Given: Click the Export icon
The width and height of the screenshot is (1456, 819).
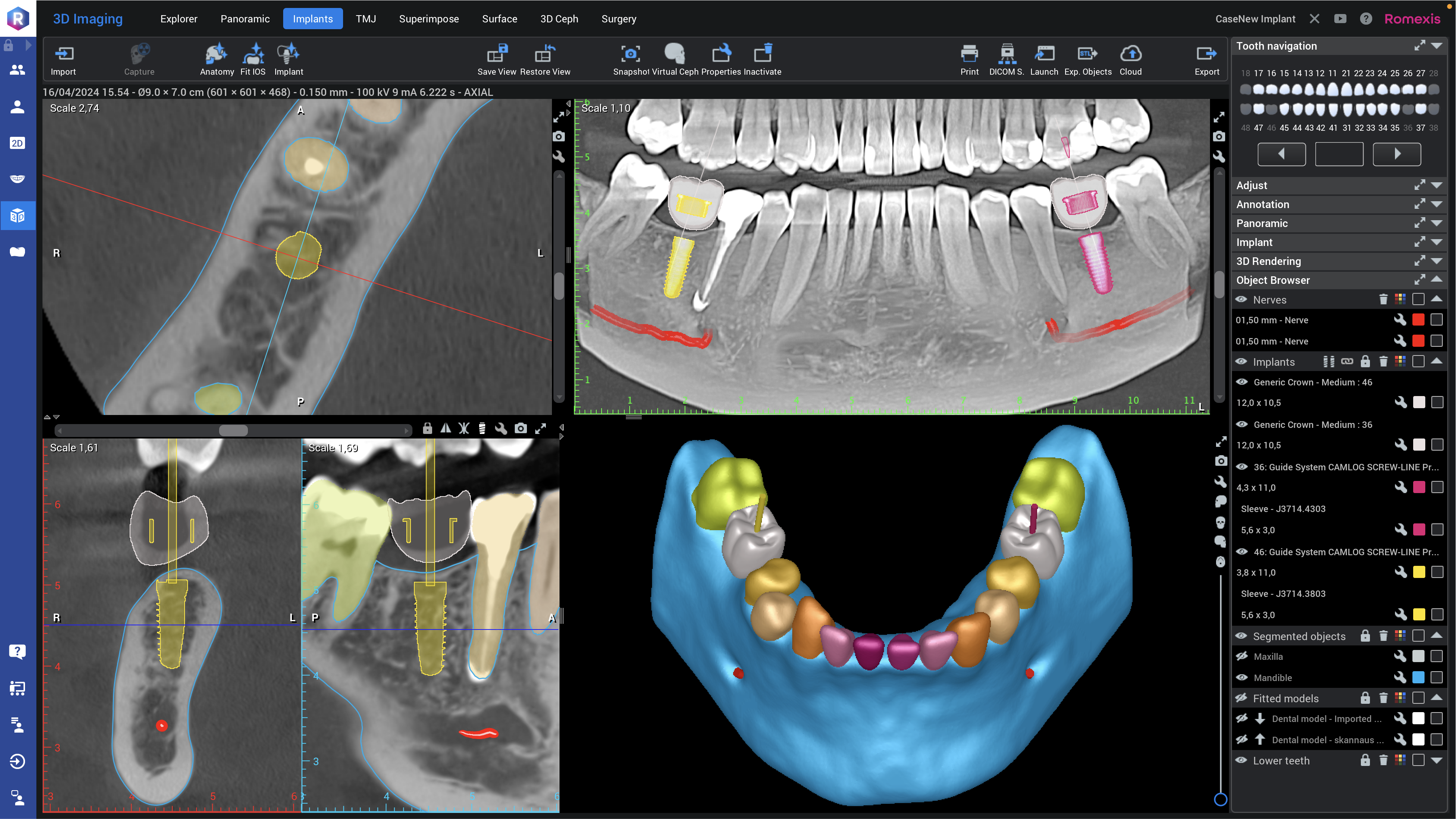Looking at the screenshot, I should (x=1207, y=56).
